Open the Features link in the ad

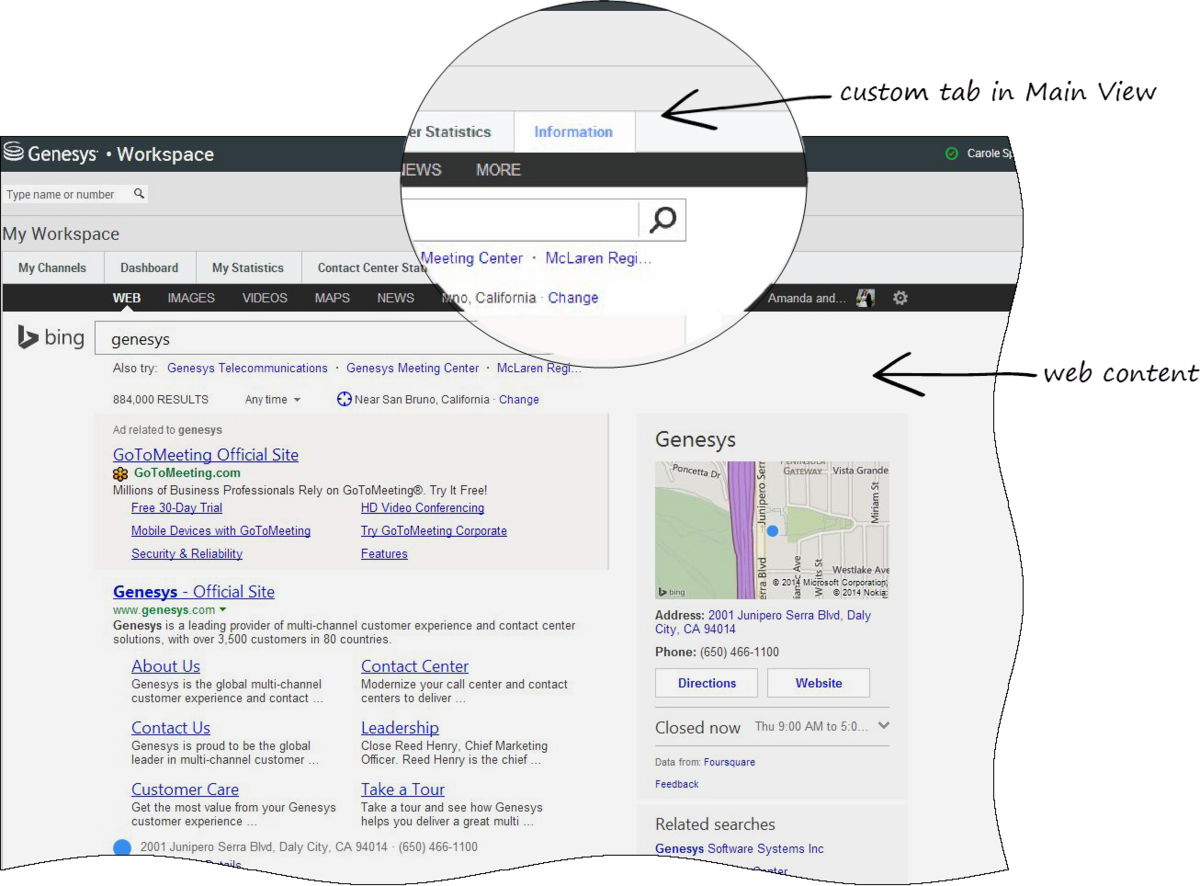384,554
